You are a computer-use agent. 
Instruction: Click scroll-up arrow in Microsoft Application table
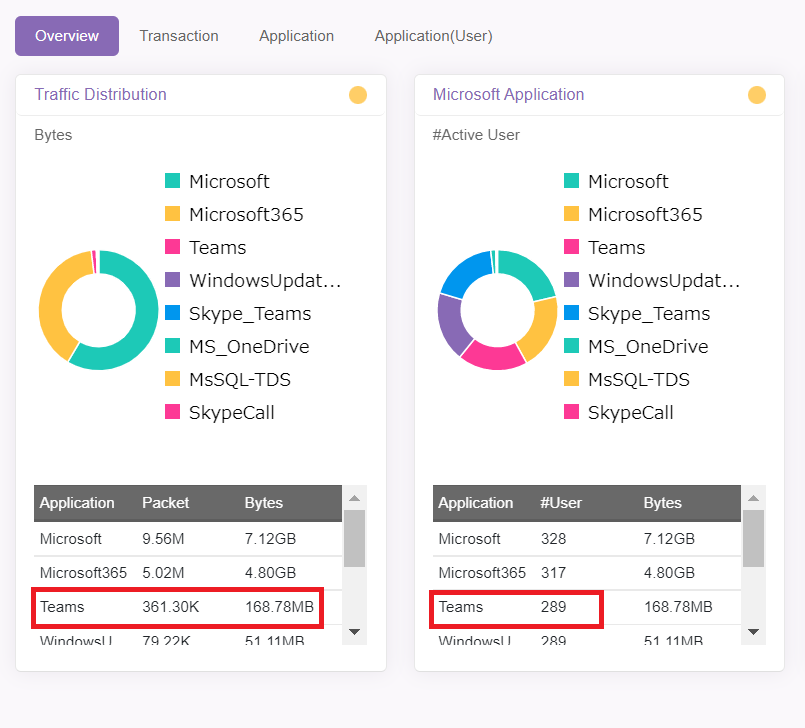pyautogui.click(x=754, y=498)
